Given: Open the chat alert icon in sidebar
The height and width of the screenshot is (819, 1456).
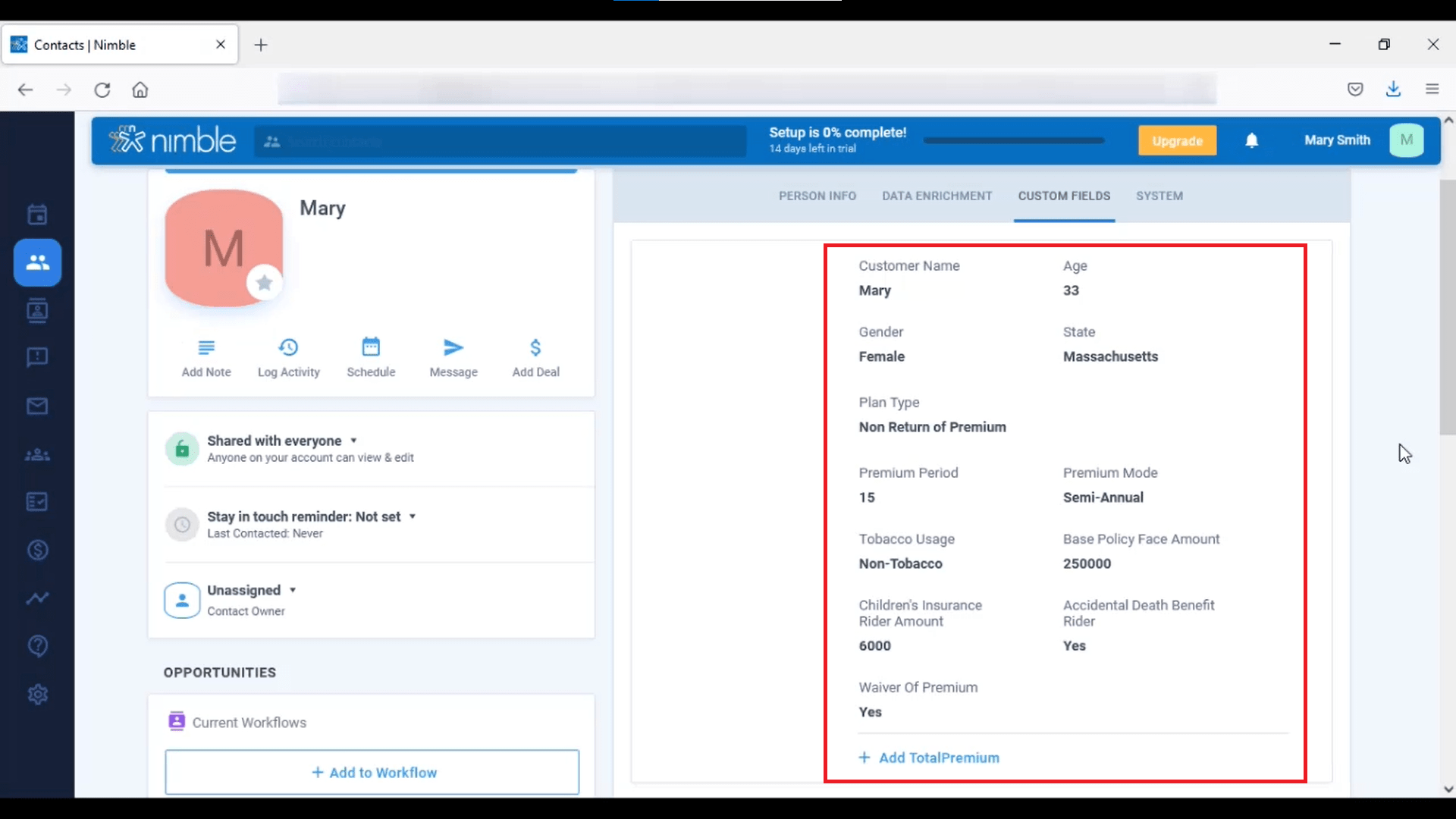Looking at the screenshot, I should point(37,357).
